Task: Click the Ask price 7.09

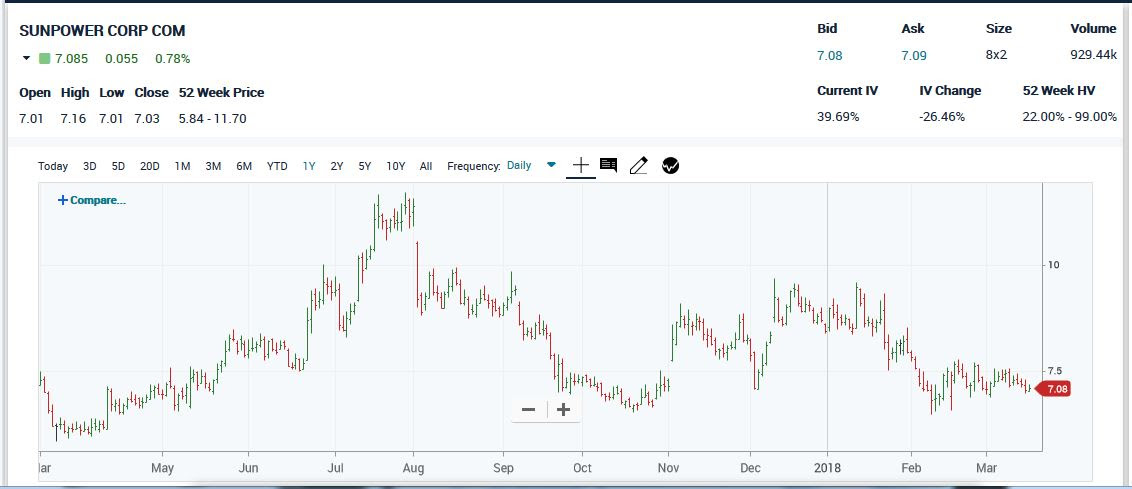Action: (x=914, y=56)
